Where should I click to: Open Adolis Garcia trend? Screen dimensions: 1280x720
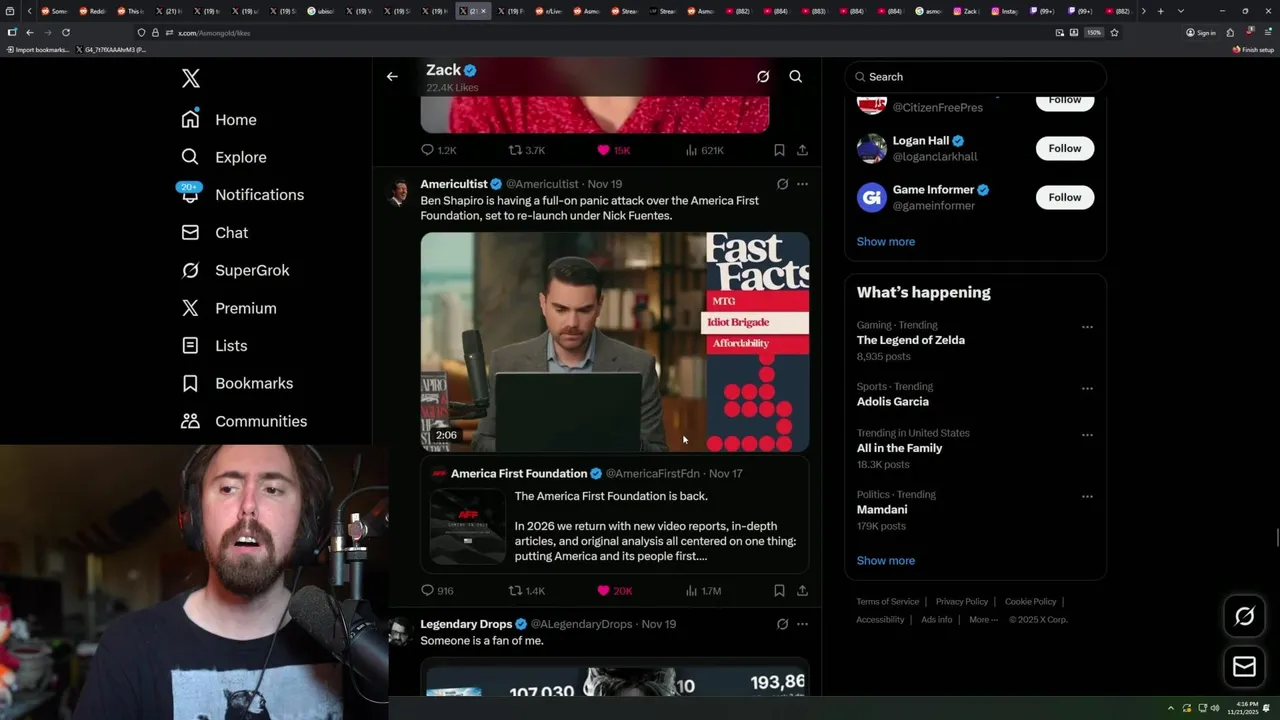(x=892, y=401)
